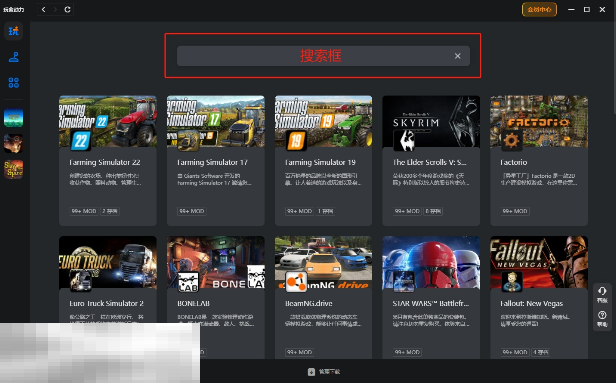Open the Farming Simulator 19 title
Image resolution: width=616 pixels, height=383 pixels.
tap(320, 162)
